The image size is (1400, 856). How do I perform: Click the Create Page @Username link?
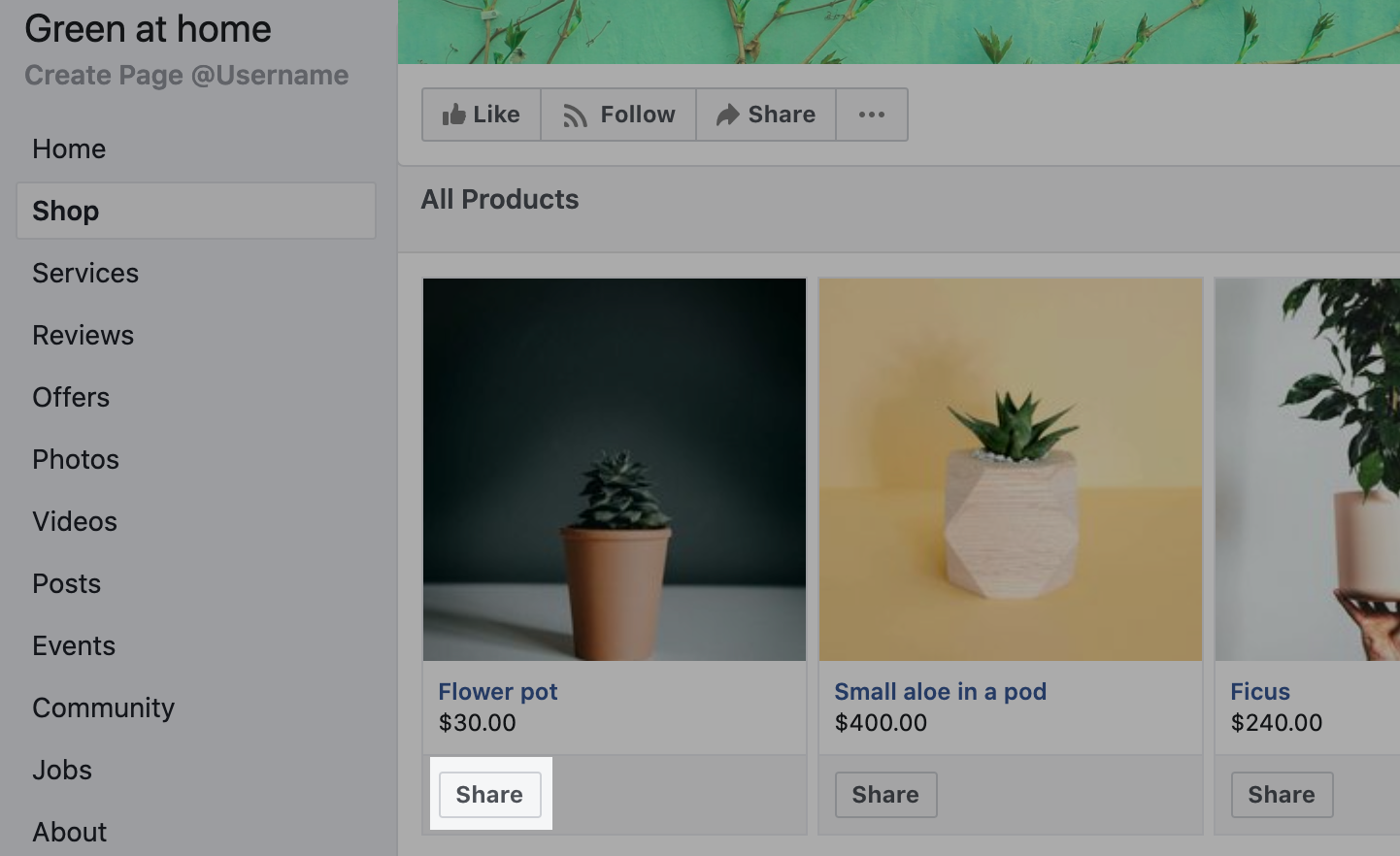186,75
